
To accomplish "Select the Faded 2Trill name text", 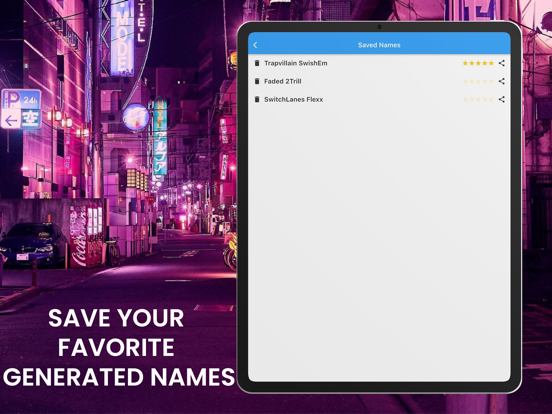I will [283, 81].
